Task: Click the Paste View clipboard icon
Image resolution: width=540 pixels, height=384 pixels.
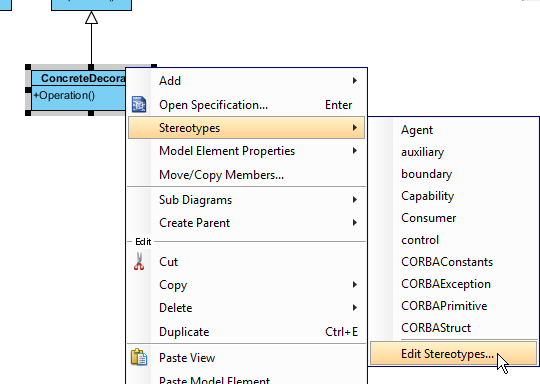Action: click(x=139, y=357)
